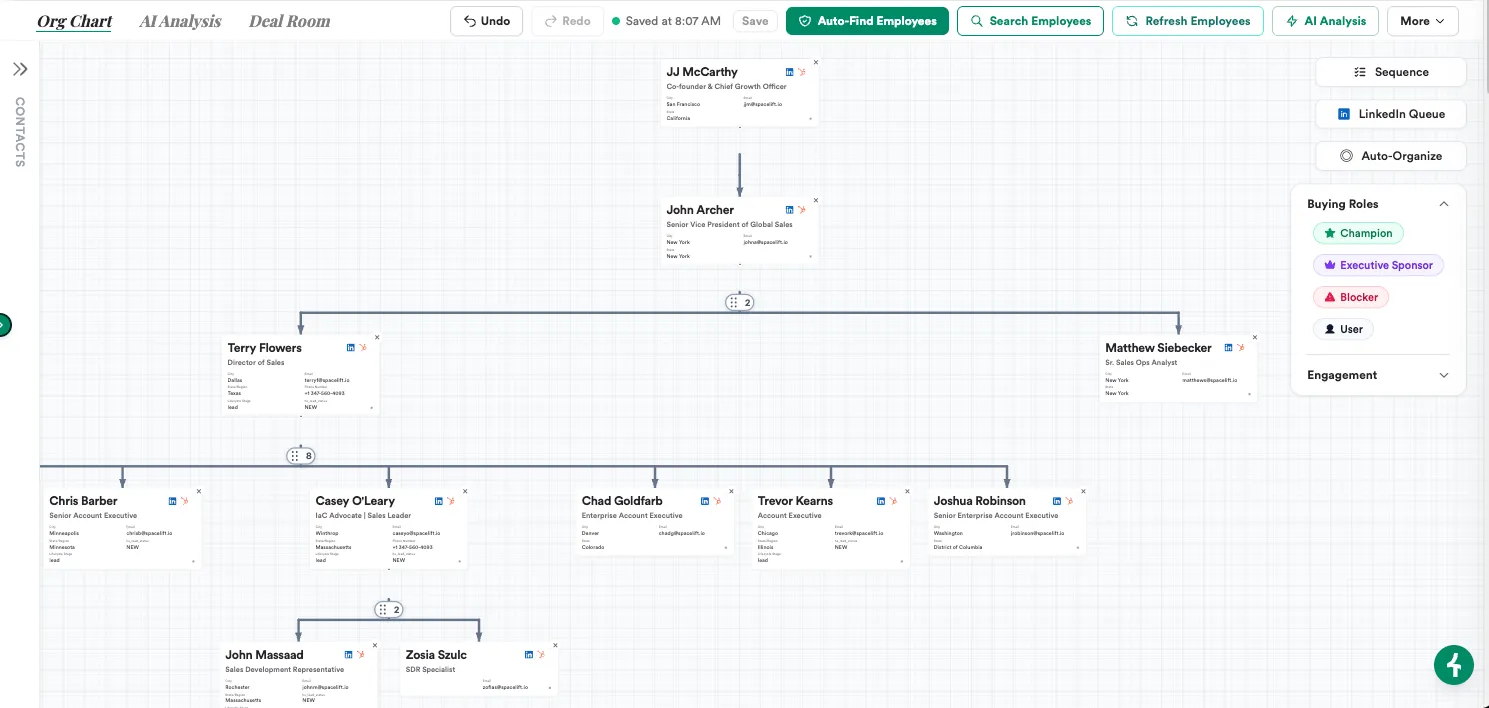Image resolution: width=1489 pixels, height=708 pixels.
Task: Click the Undo button
Action: click(486, 21)
